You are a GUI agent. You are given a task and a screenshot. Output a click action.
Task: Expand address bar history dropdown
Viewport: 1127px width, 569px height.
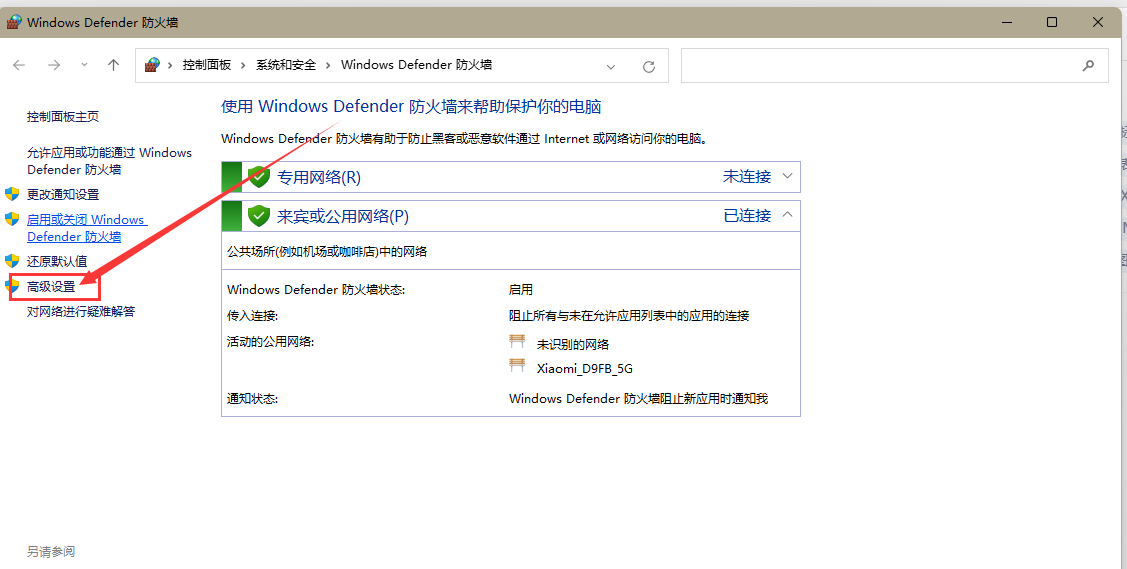point(611,66)
